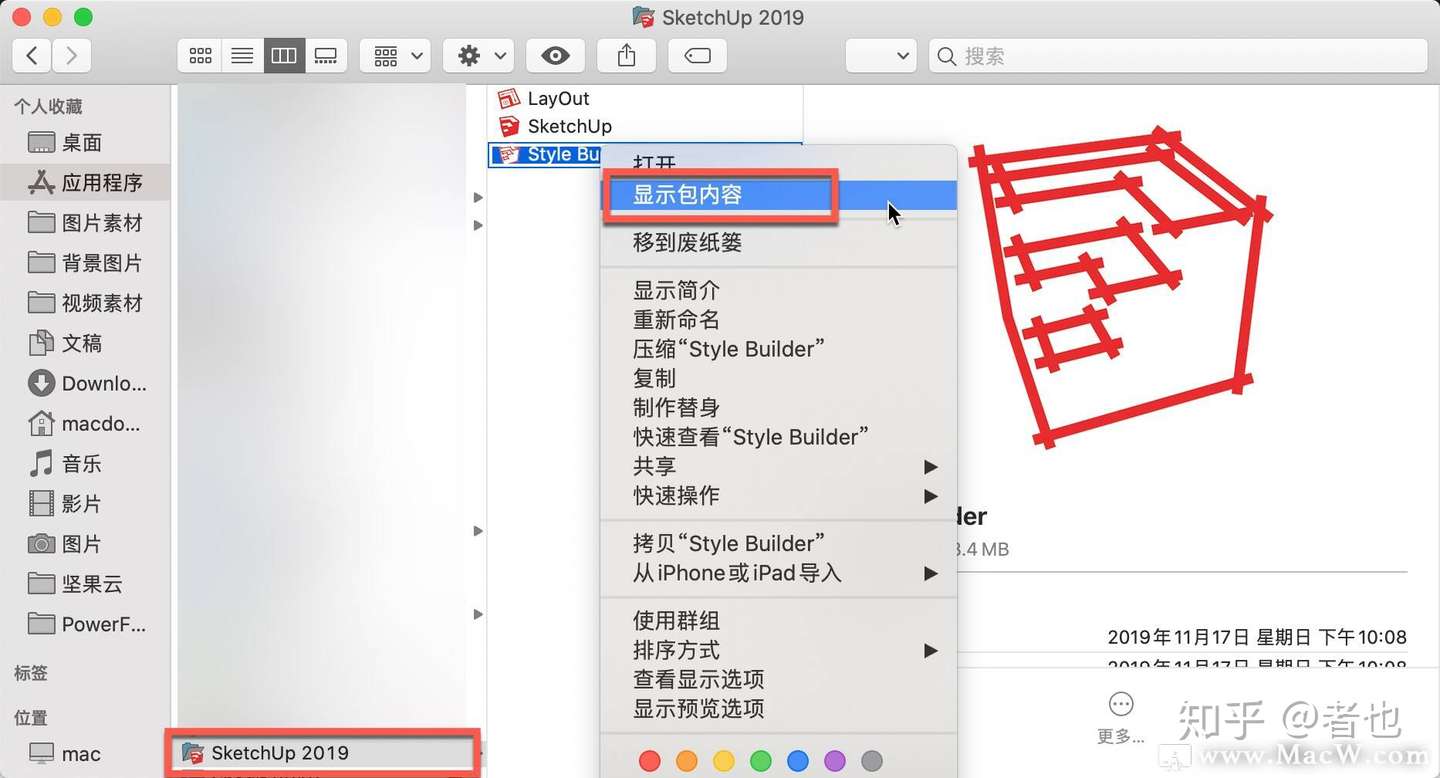1440x778 pixels.
Task: Click the Style Builder preview image
Action: click(x=1120, y=286)
